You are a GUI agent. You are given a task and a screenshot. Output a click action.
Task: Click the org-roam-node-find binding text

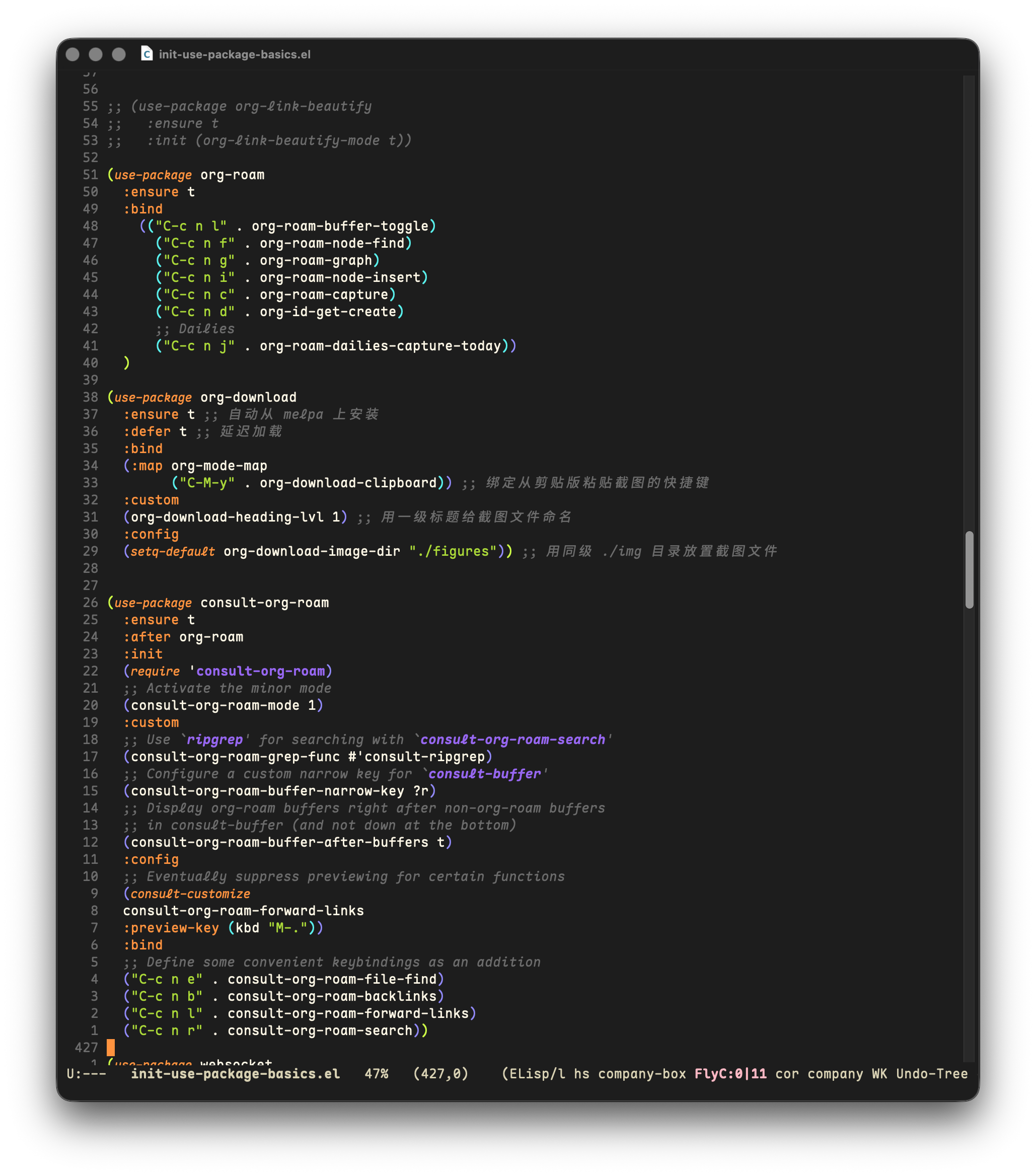332,243
